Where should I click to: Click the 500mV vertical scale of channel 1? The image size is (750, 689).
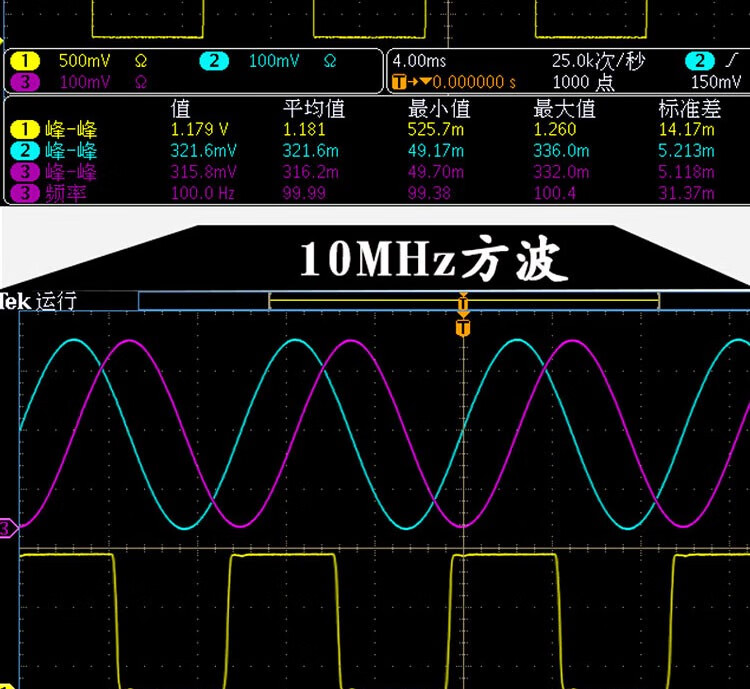tap(85, 61)
